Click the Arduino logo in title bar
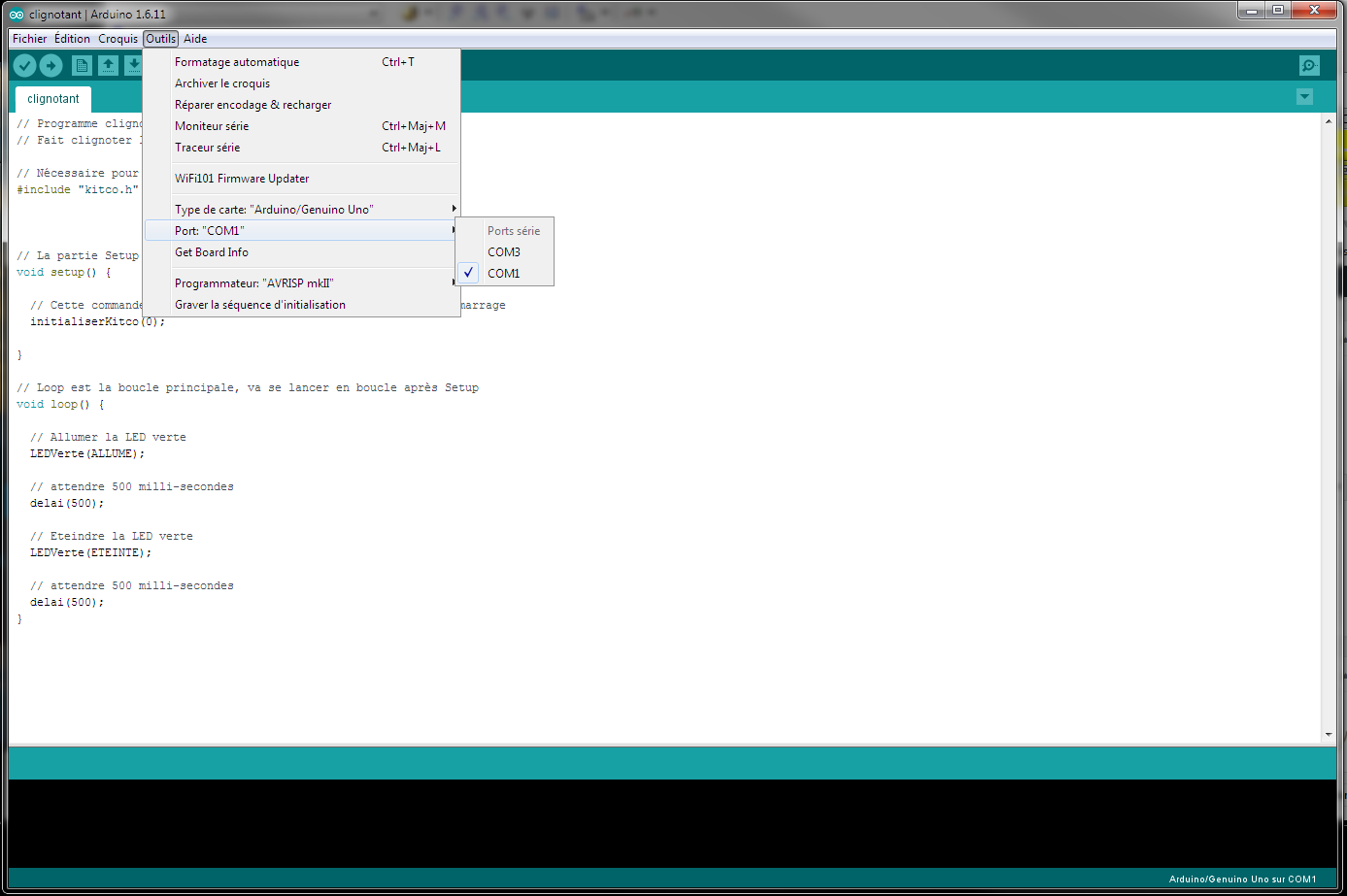Viewport: 1347px width, 896px height. (17, 15)
